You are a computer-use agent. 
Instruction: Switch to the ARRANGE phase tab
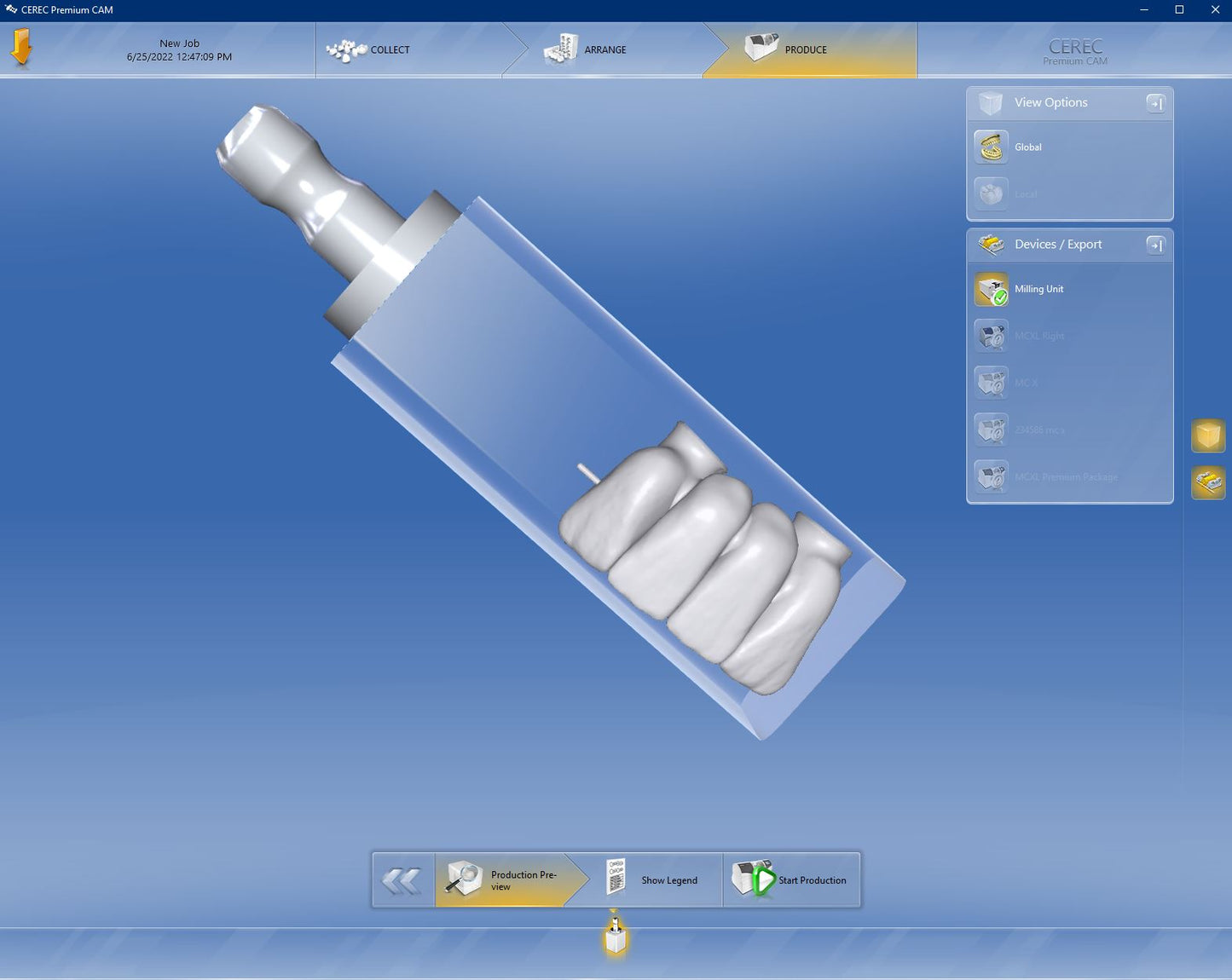click(x=587, y=50)
